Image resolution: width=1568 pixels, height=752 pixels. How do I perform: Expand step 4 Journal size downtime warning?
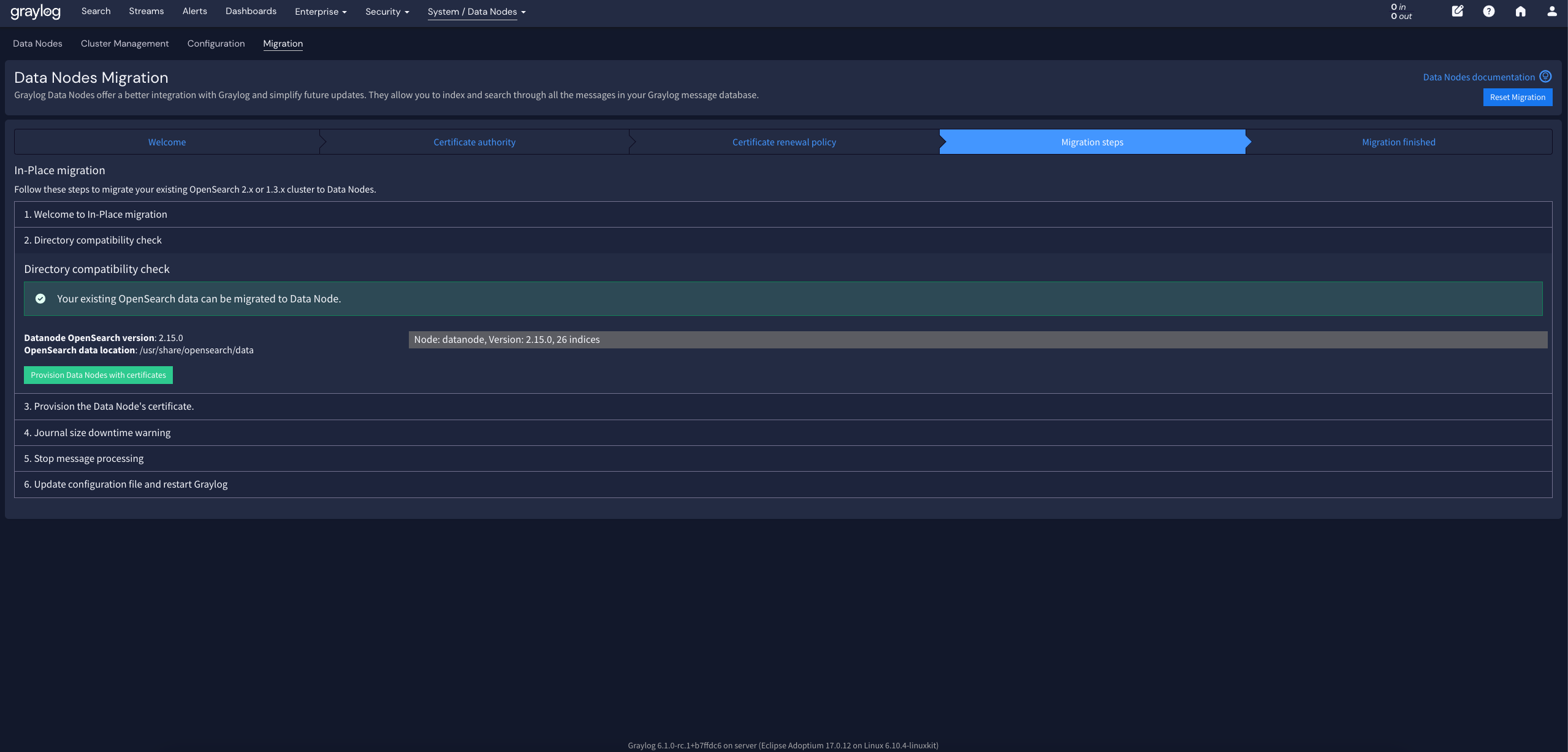click(783, 432)
